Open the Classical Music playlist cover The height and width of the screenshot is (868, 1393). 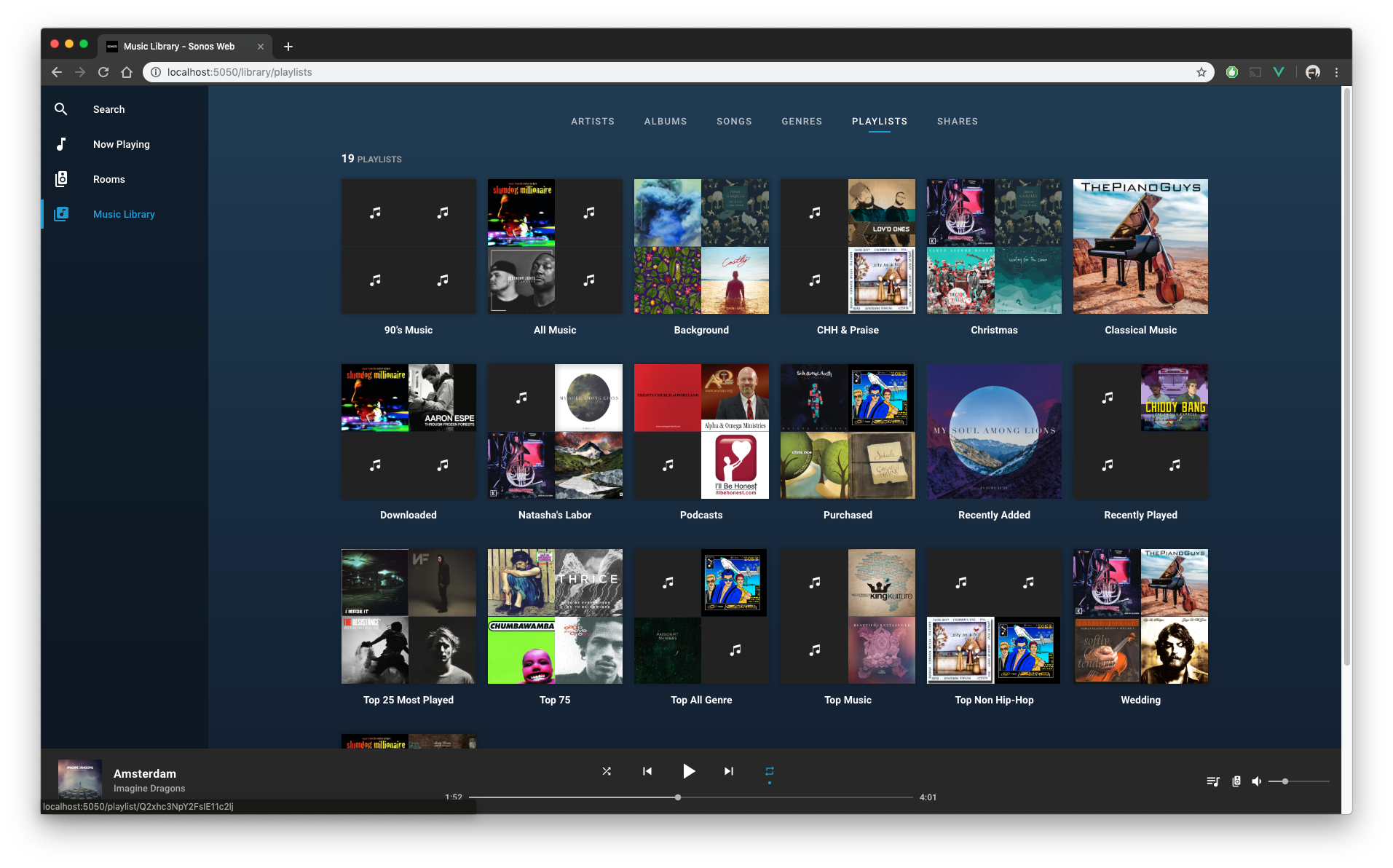(1140, 246)
